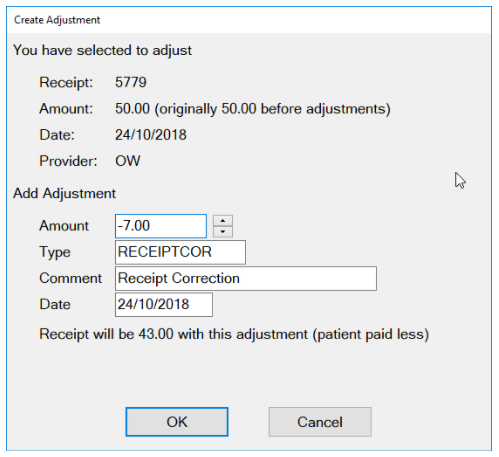This screenshot has width=499, height=457.
Task: Confirm the adjustment with OK
Action: (177, 422)
